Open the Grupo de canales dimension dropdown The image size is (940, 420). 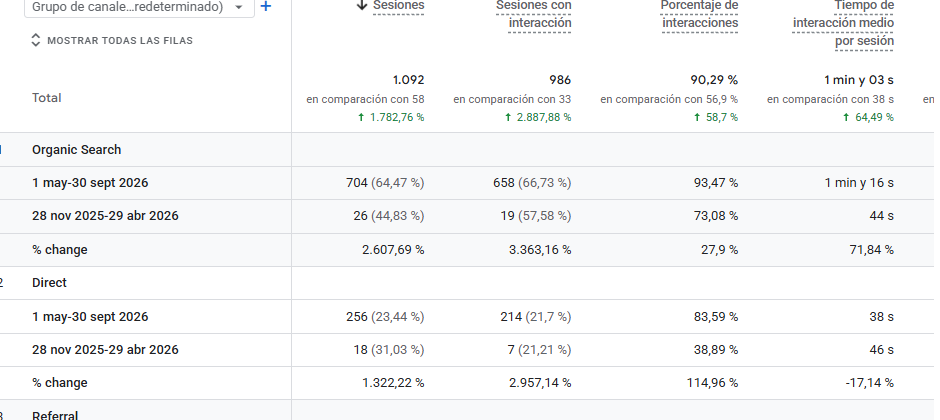click(139, 7)
